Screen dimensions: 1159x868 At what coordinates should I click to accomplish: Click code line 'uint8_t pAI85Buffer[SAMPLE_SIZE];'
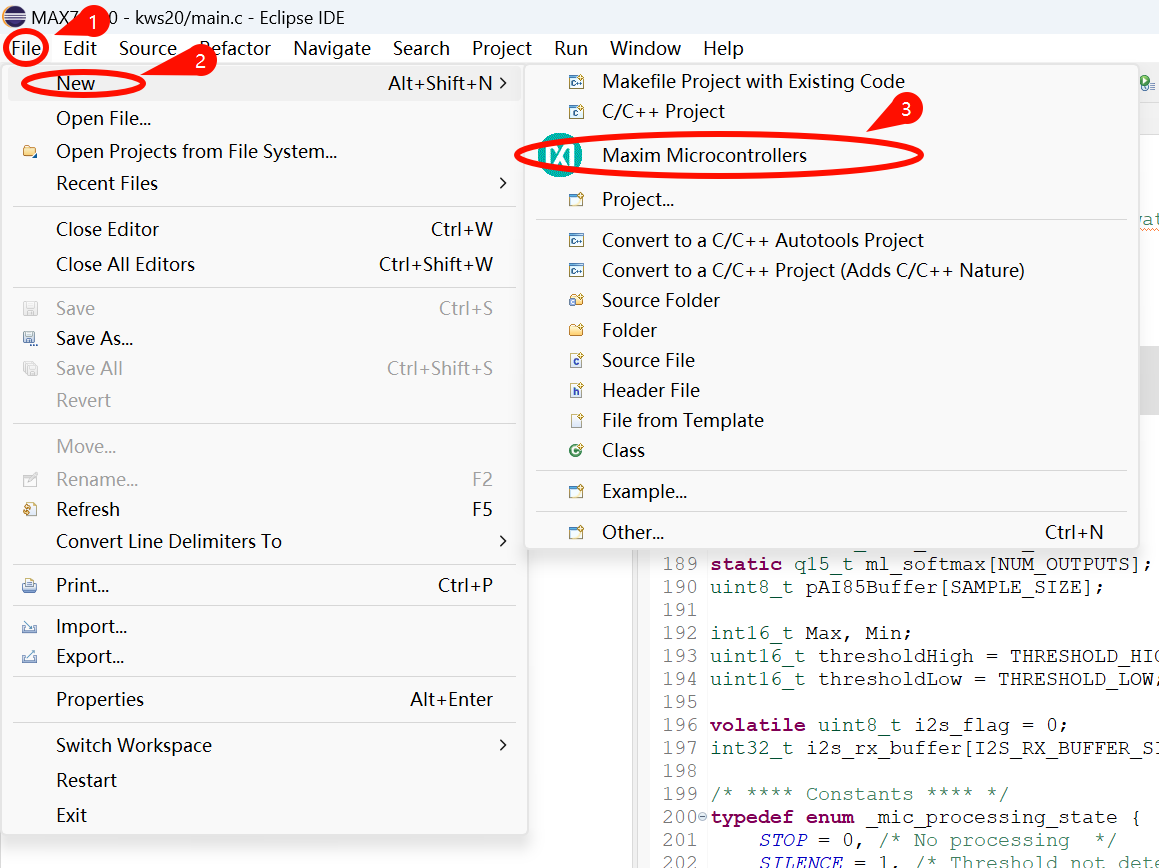coord(907,587)
